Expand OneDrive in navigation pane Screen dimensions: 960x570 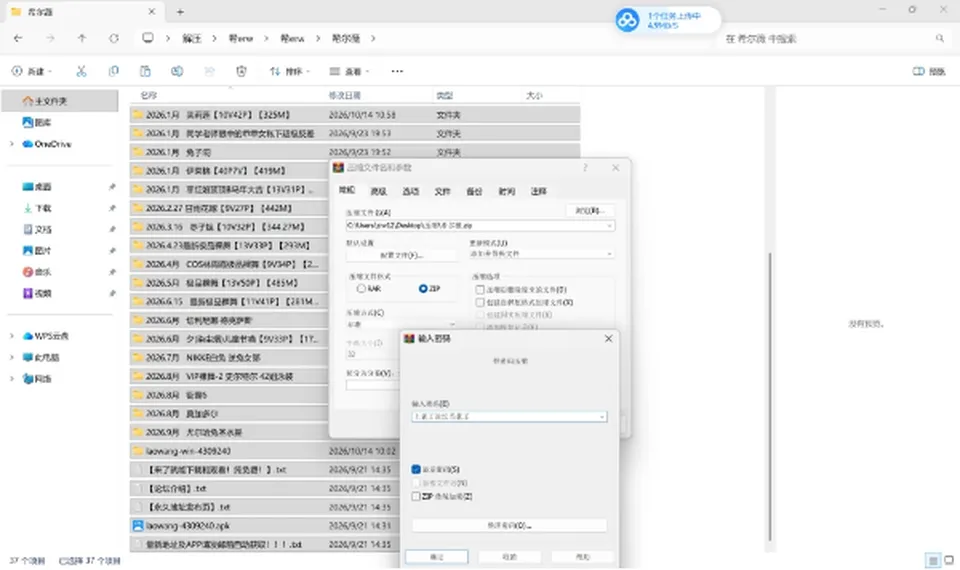[x=12, y=144]
